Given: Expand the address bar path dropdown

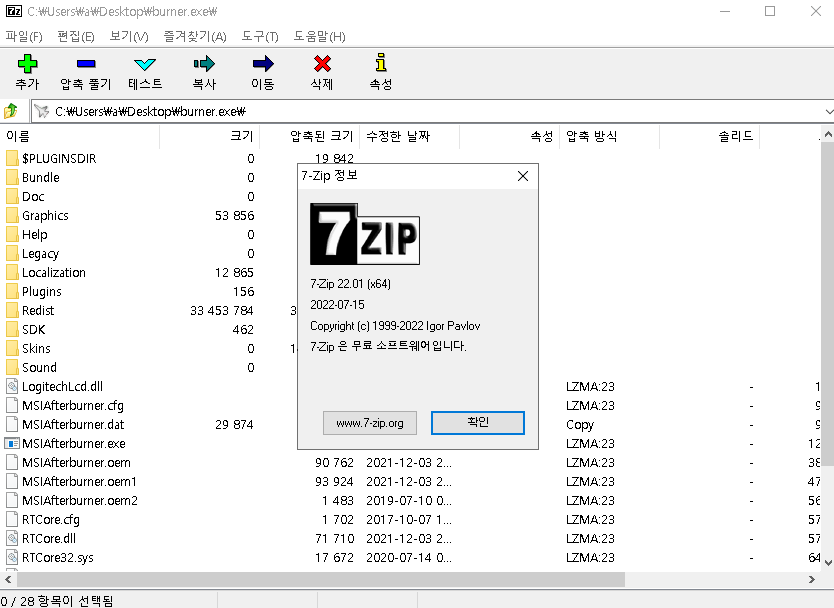Looking at the screenshot, I should (829, 111).
